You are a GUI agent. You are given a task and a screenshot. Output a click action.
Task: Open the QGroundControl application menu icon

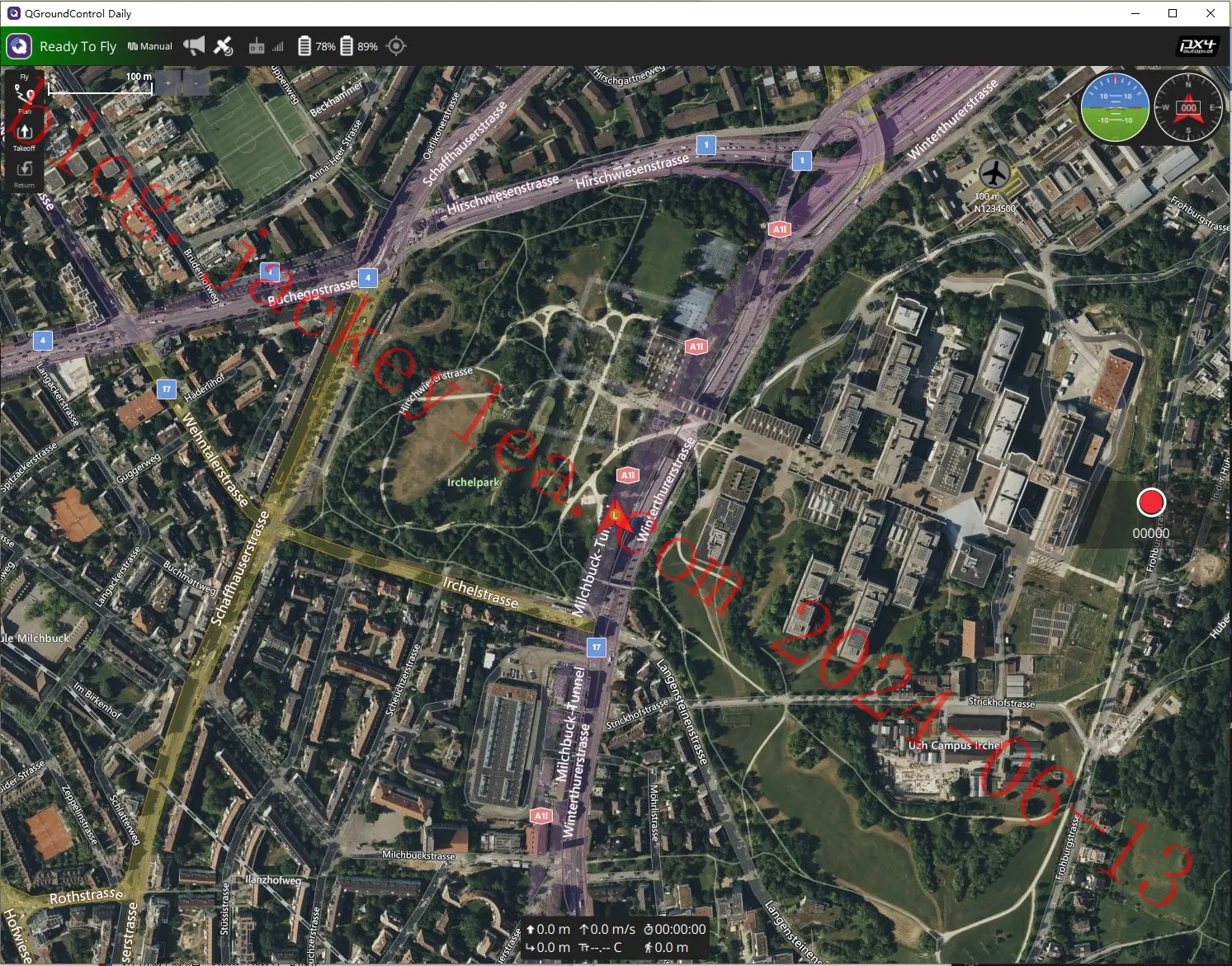[19, 46]
